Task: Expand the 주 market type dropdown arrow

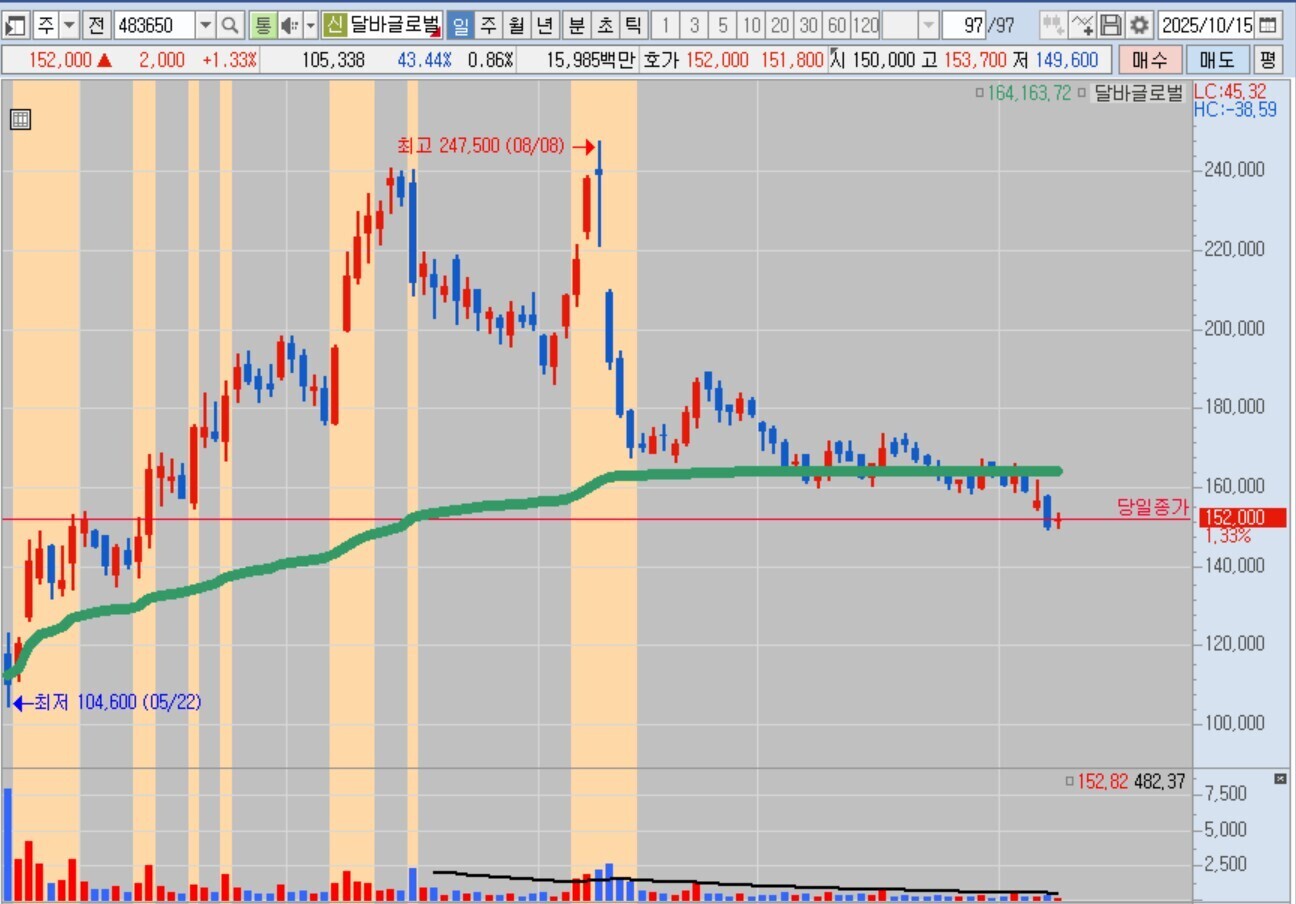Action: pos(70,25)
